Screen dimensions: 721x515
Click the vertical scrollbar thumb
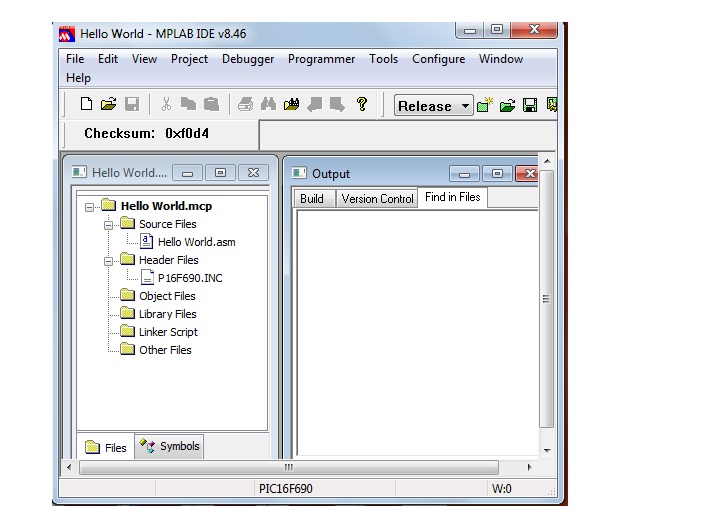pos(546,299)
